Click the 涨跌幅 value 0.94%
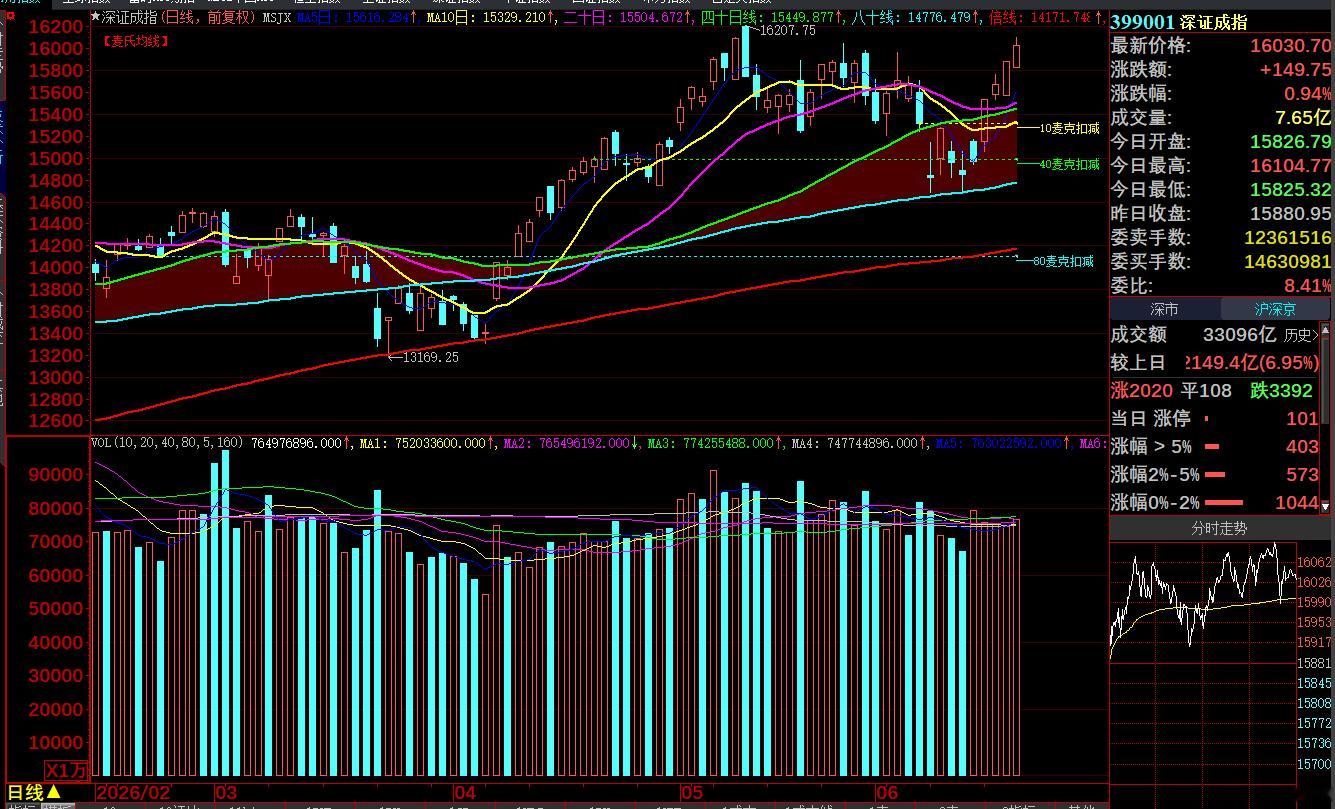Image resolution: width=1335 pixels, height=809 pixels. [x=1307, y=94]
